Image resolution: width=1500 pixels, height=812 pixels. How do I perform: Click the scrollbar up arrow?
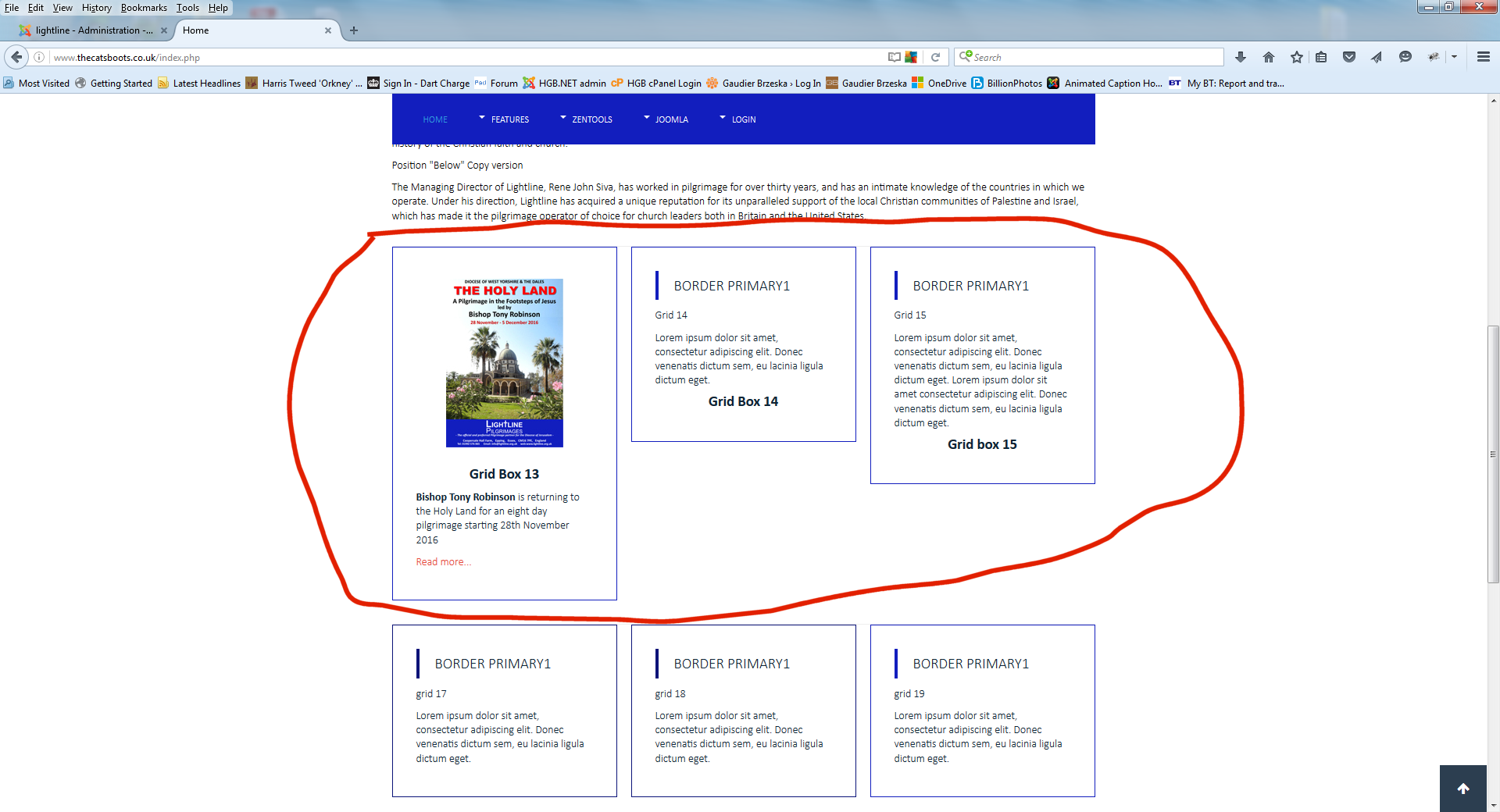coord(1493,100)
